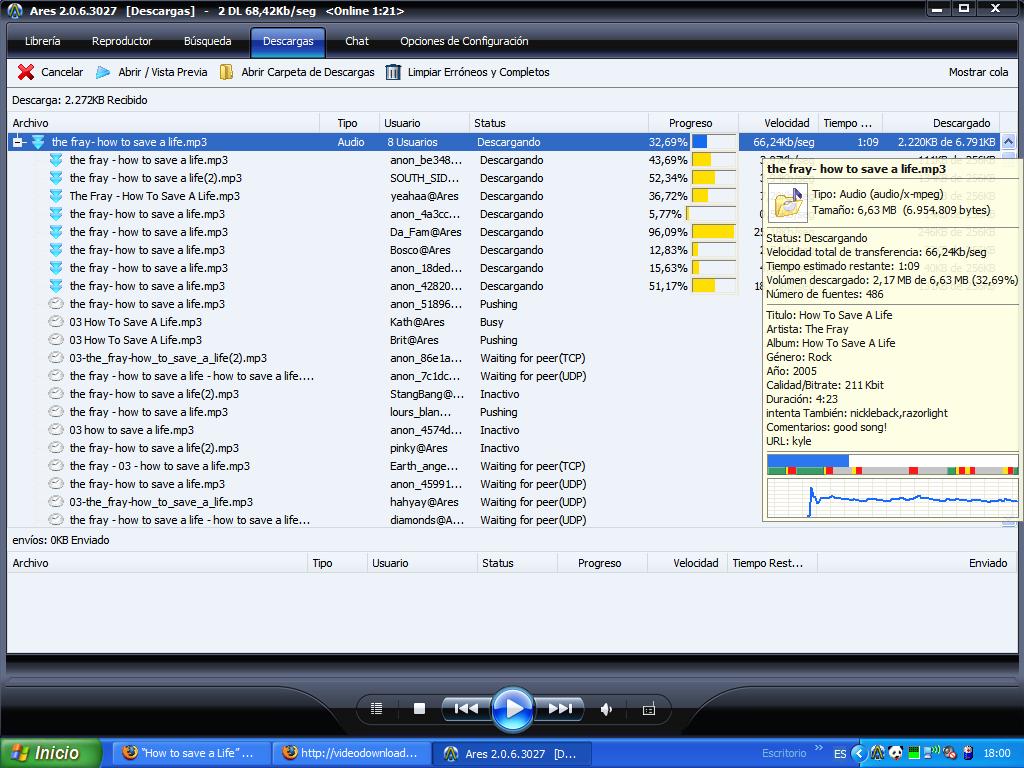Switch to the "How to save a Life" Firefox window
Viewport: 1024px width, 768px height.
coord(189,753)
